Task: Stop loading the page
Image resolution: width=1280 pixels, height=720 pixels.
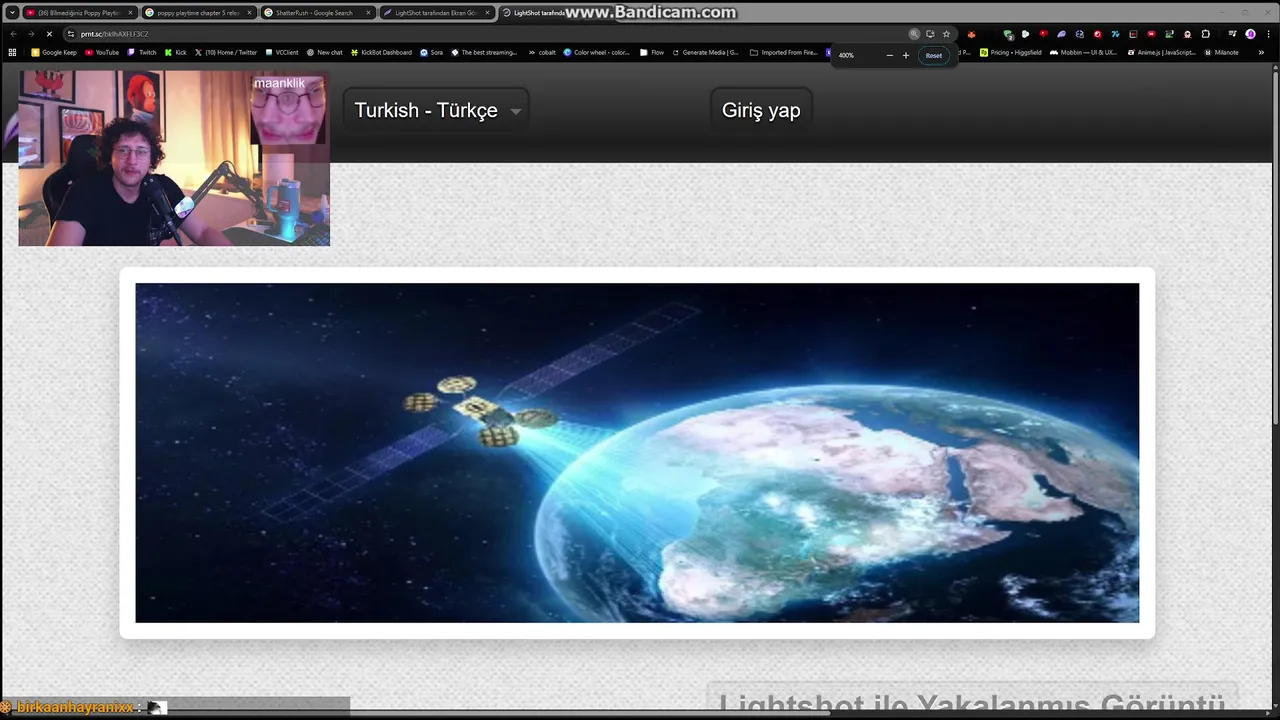Action: pyautogui.click(x=49, y=34)
